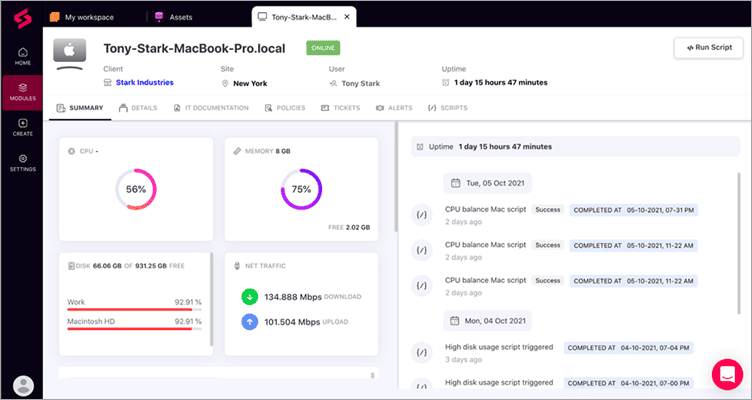
Task: Click the Macintosh HD disk usage bar
Action: 134,327
